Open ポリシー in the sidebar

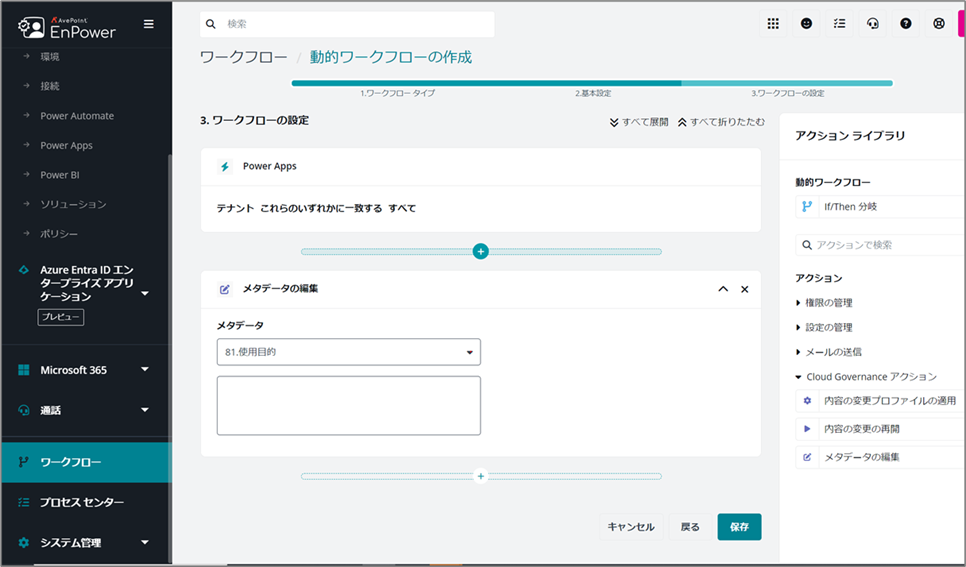[x=59, y=234]
